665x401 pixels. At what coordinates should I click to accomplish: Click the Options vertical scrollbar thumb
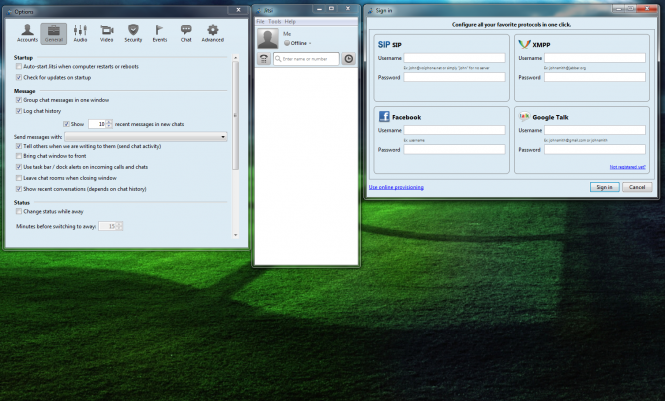point(235,115)
